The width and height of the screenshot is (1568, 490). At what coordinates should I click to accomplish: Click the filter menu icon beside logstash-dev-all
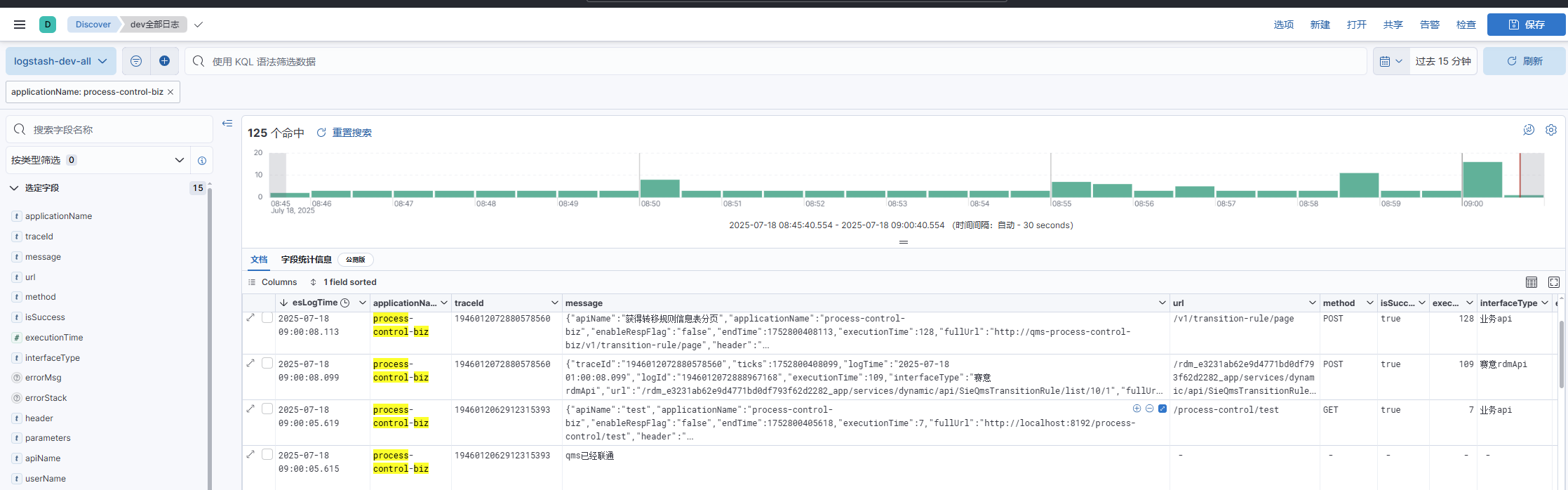[136, 61]
